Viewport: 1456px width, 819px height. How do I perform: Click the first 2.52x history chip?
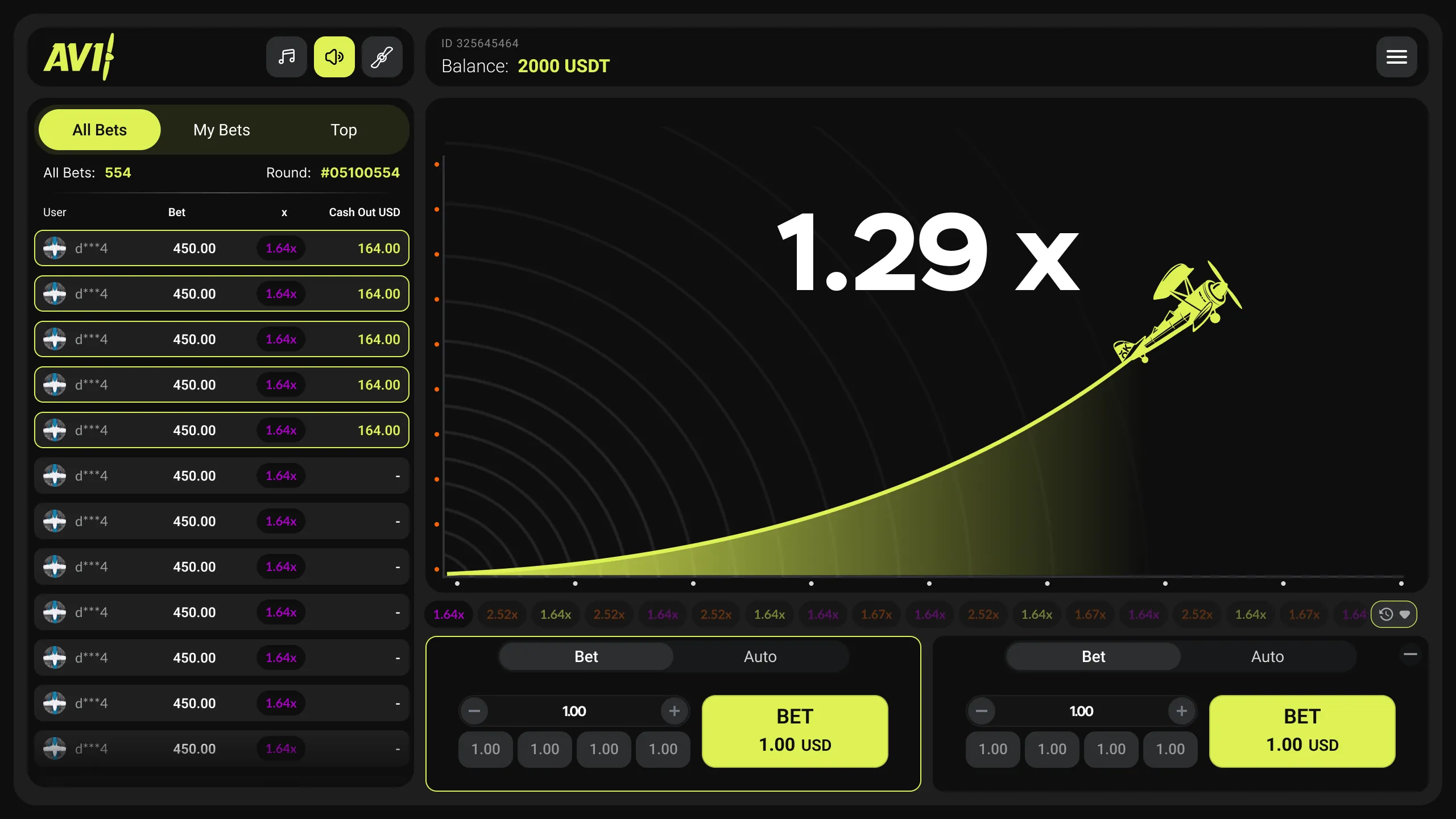click(502, 614)
